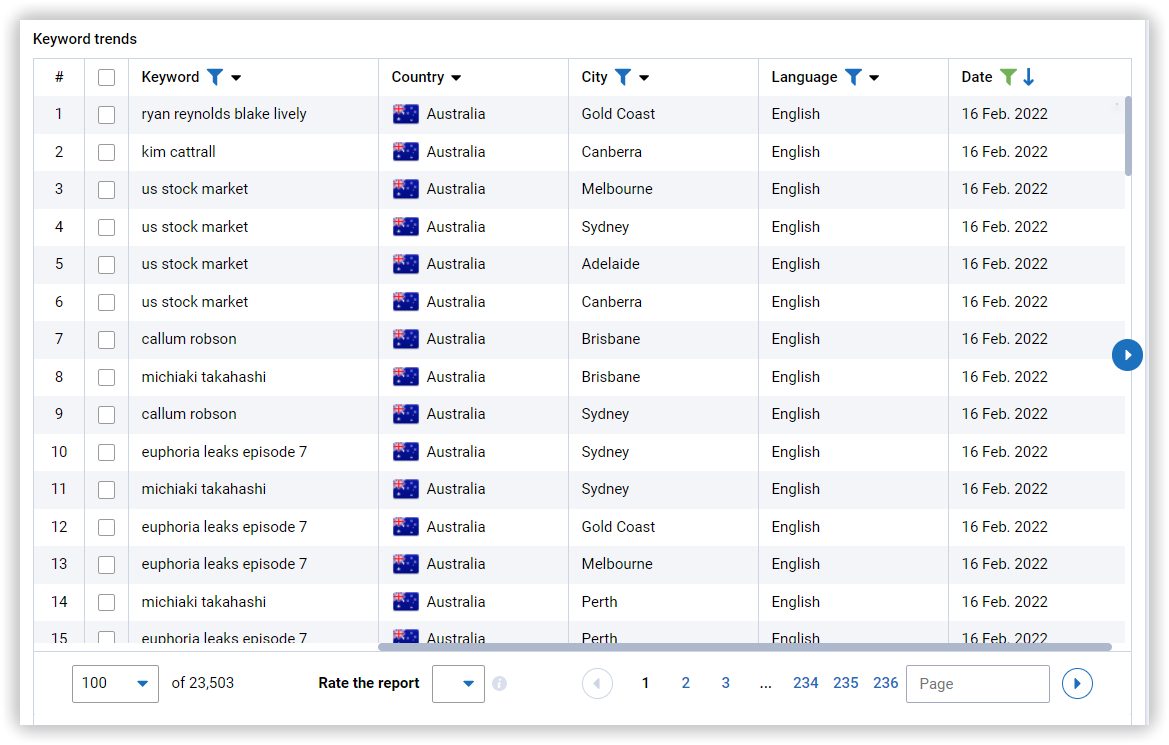
Task: Click 'callum robson' in row 9
Action: (x=189, y=414)
